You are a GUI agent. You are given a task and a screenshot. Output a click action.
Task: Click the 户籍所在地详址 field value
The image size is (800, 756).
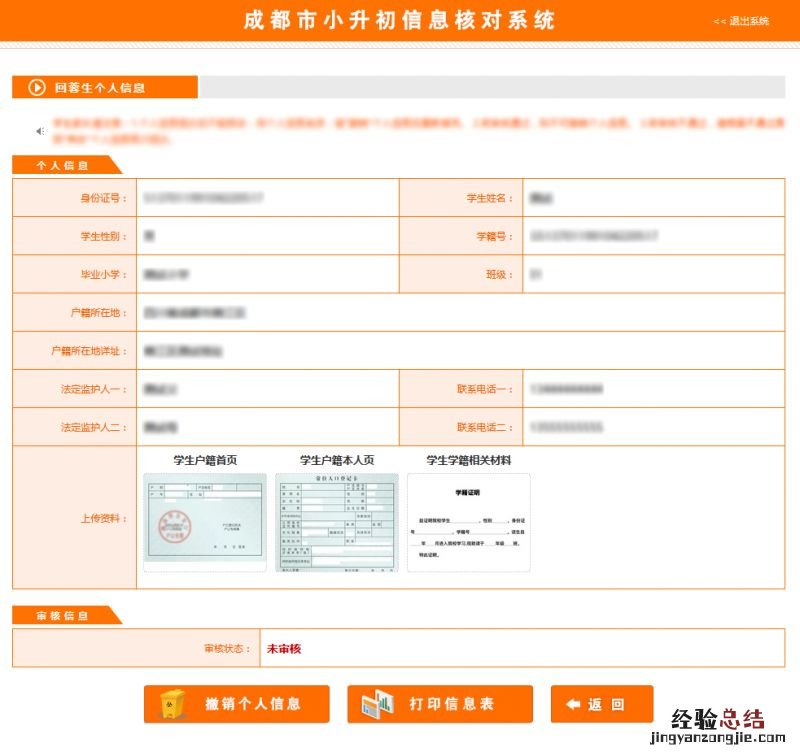click(183, 351)
